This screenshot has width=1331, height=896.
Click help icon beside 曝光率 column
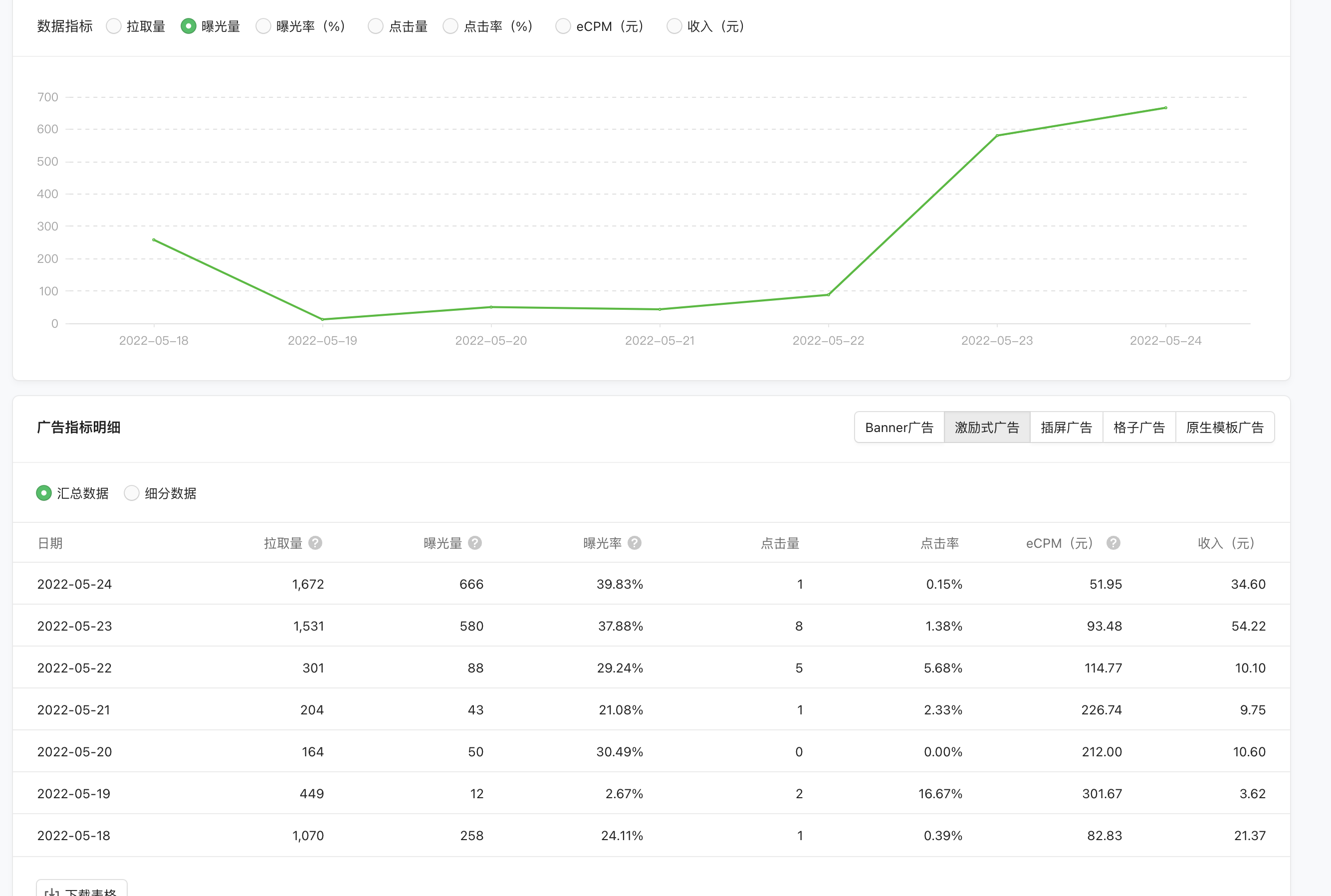634,543
